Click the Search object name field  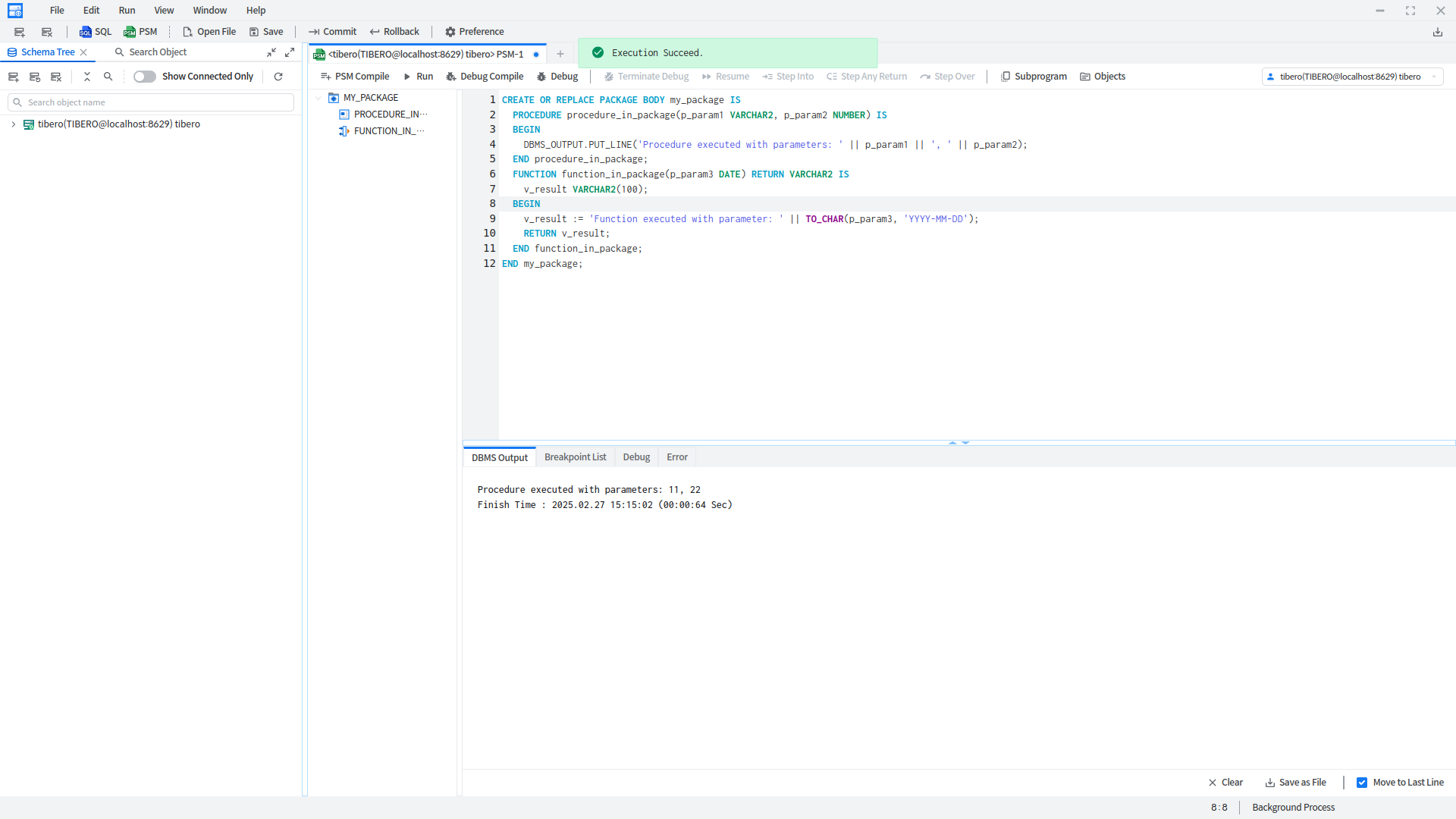(152, 102)
